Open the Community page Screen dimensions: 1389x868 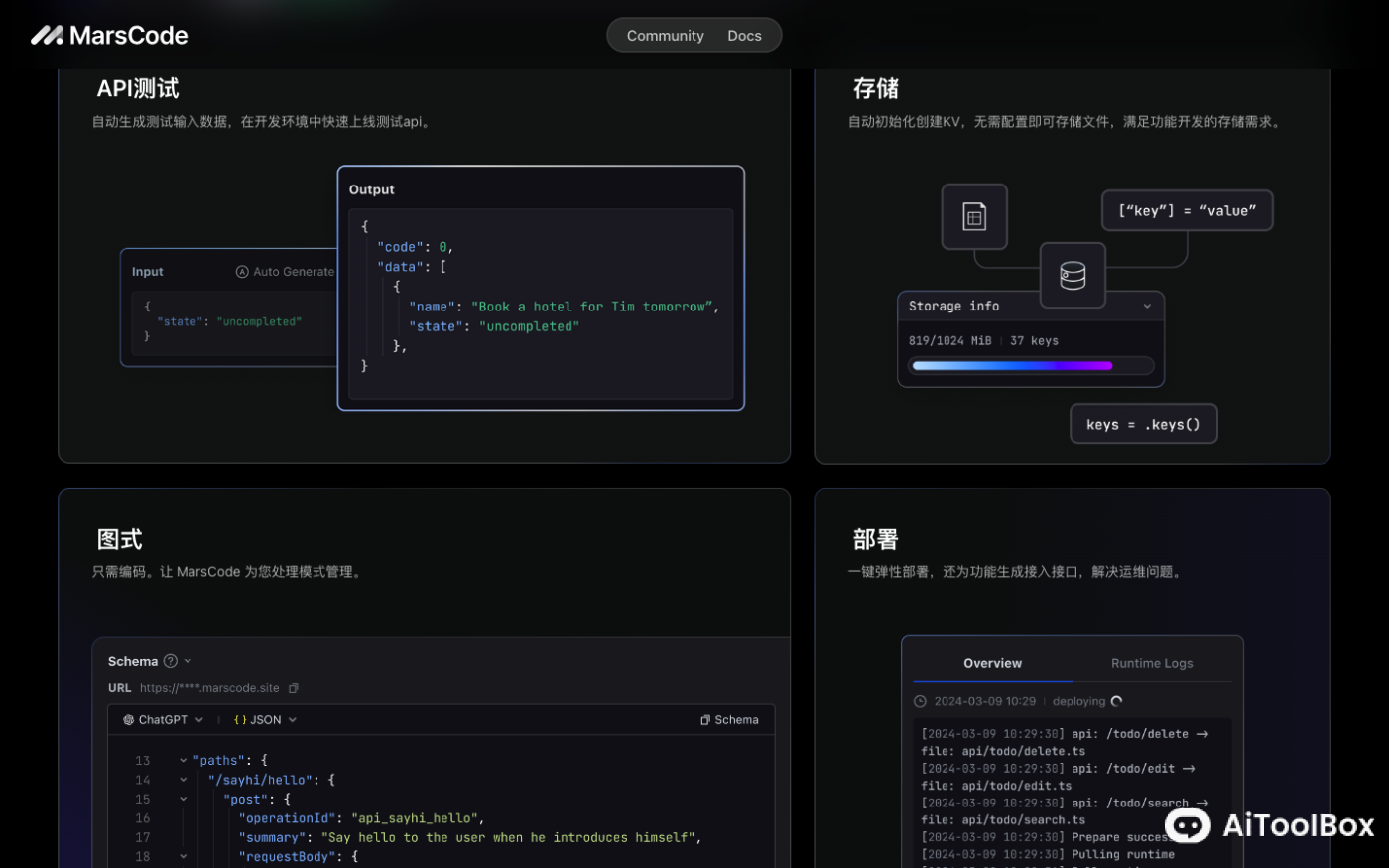(665, 35)
